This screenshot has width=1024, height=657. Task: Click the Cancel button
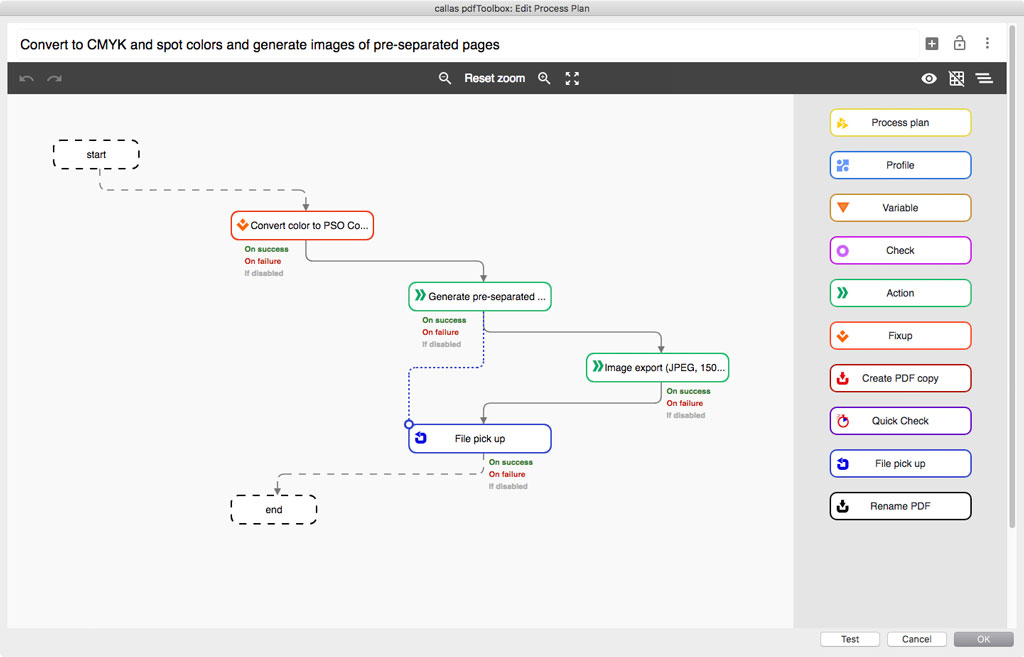(x=917, y=639)
